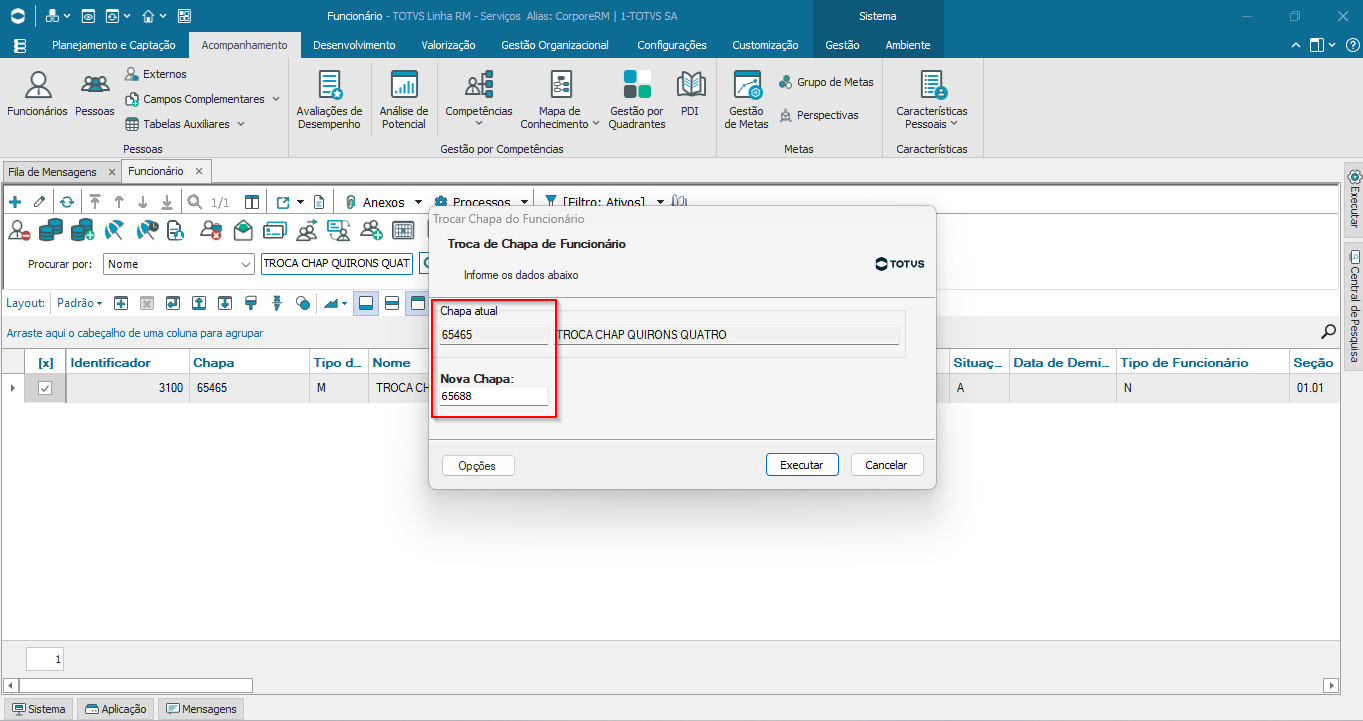Open the Aplicação status bar button

(x=115, y=709)
